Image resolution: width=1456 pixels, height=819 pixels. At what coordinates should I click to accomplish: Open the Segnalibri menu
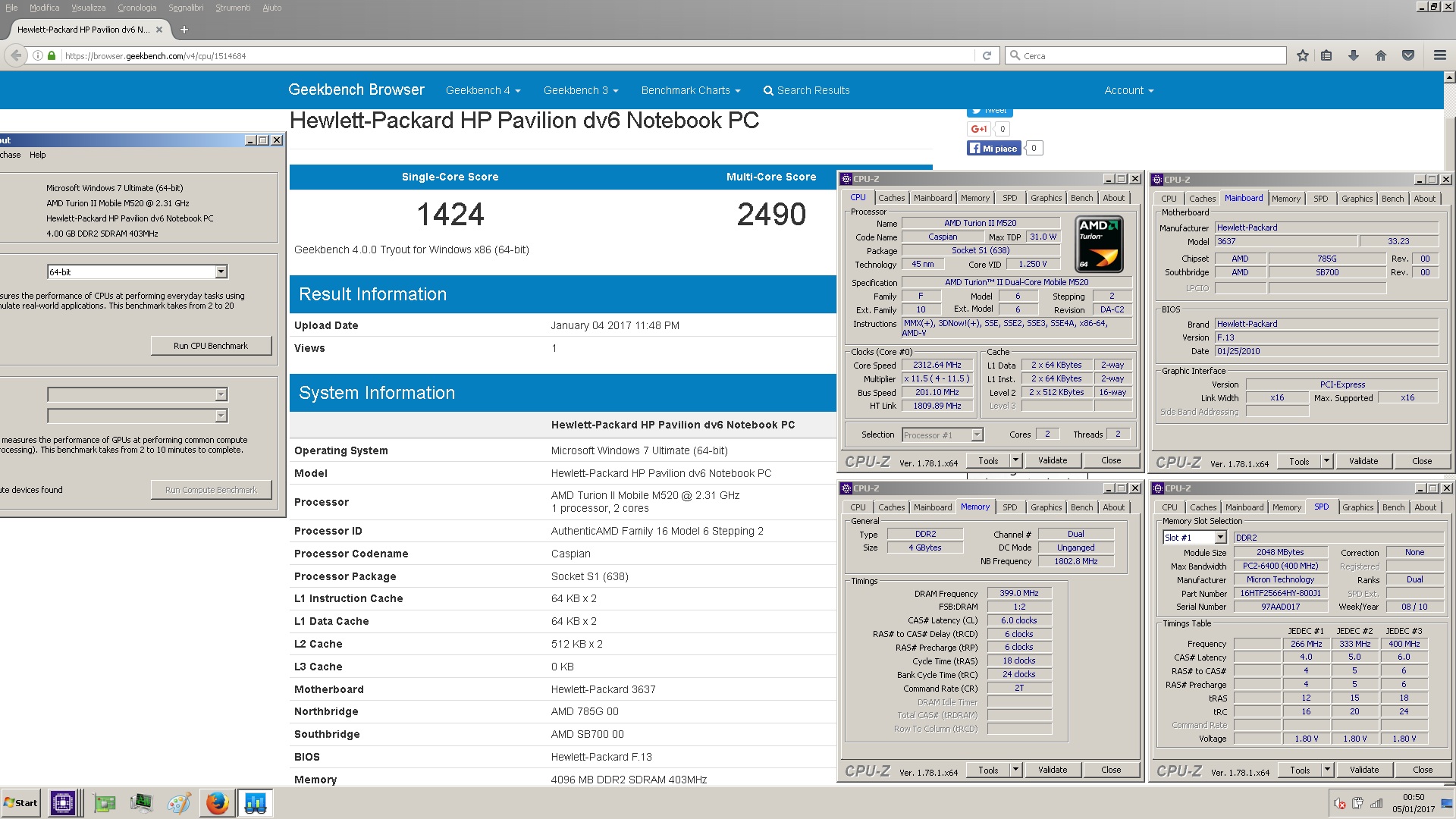[186, 8]
